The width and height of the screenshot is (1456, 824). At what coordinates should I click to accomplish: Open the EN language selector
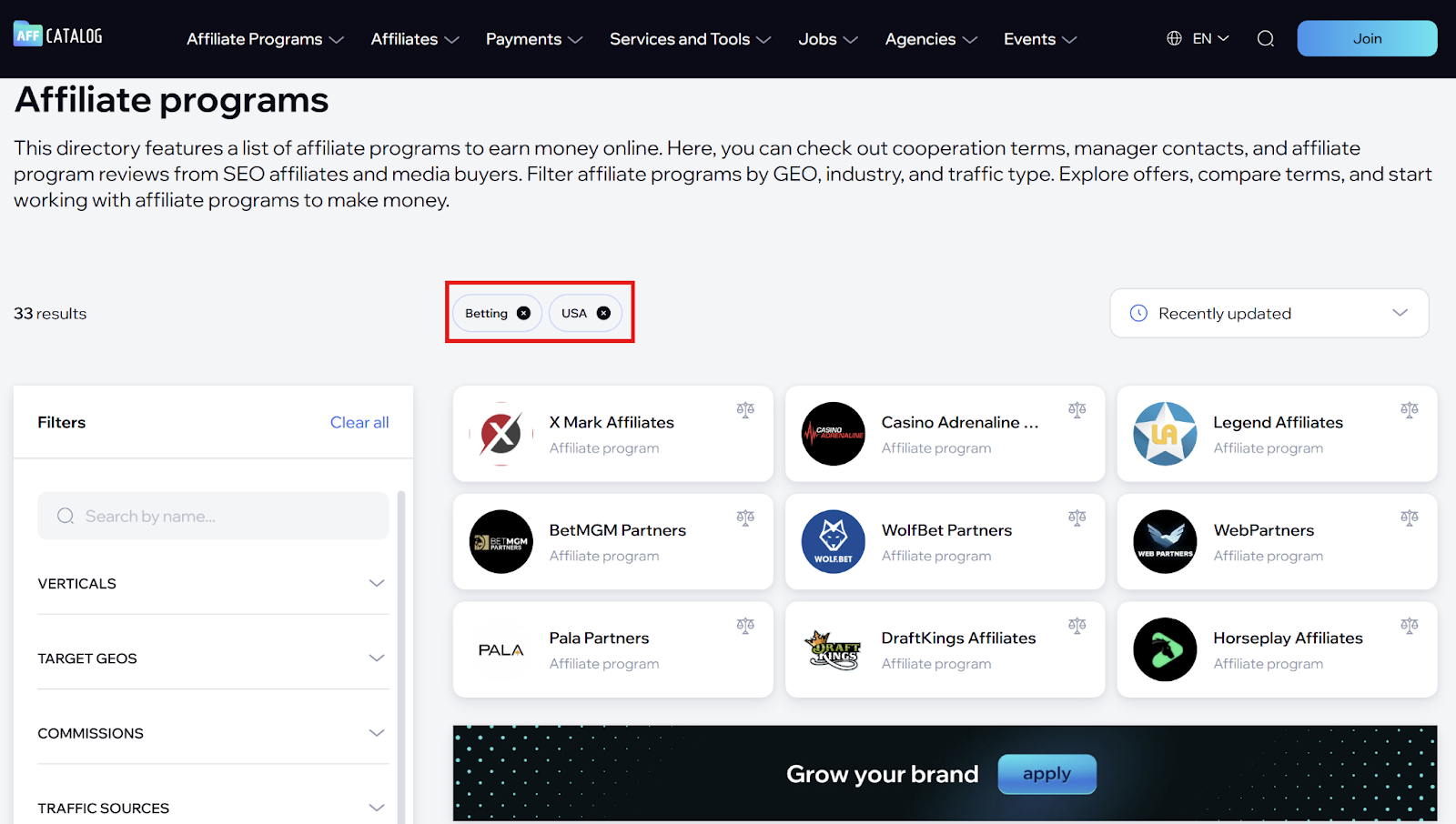coord(1198,38)
